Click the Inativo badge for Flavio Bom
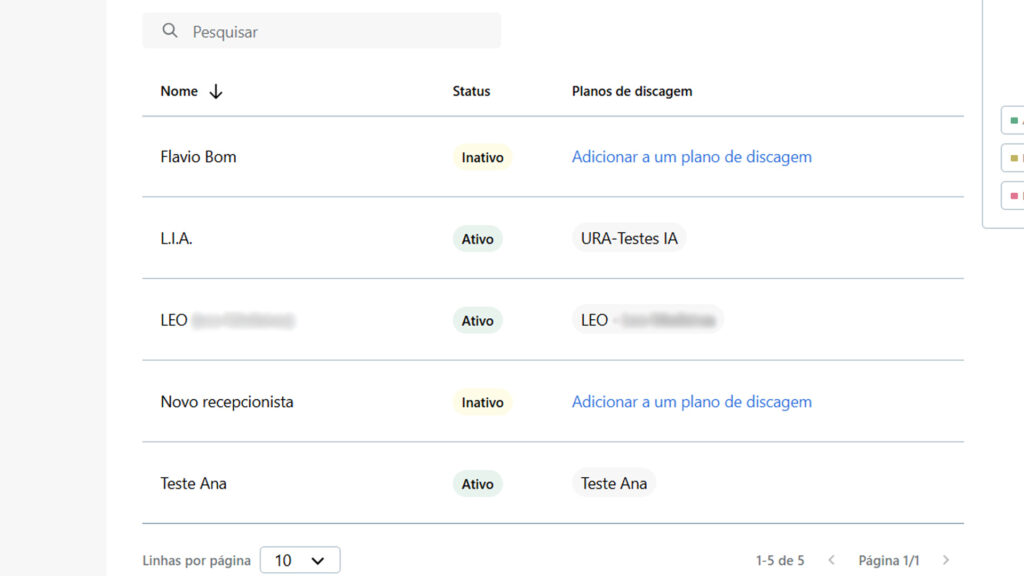This screenshot has height=576, width=1024. (x=482, y=157)
